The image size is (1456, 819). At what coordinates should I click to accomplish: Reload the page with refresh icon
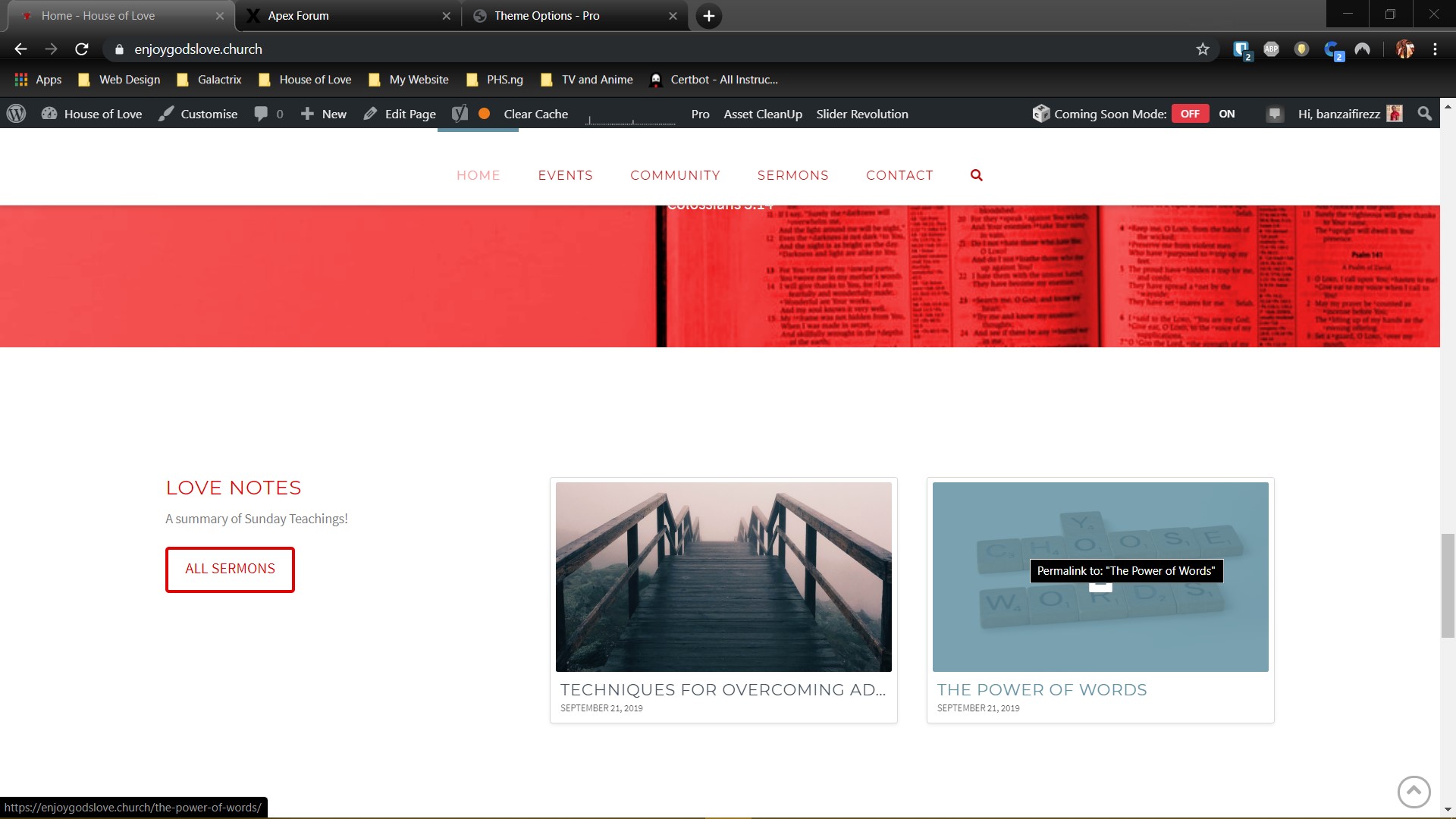pos(82,49)
